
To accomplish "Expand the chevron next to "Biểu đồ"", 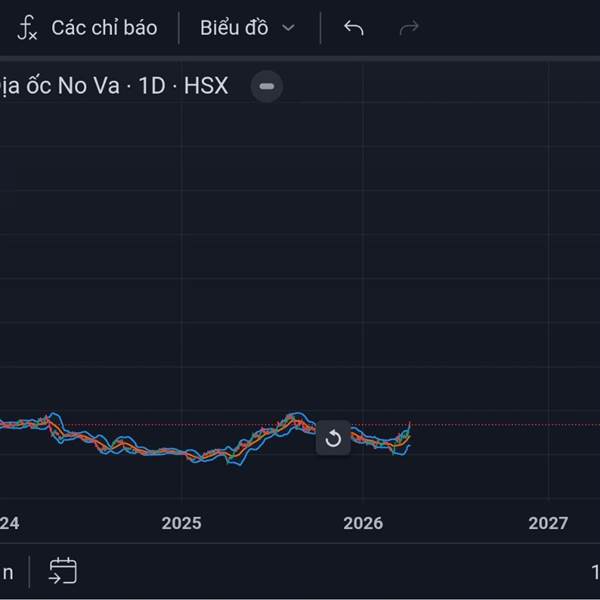I will (289, 28).
